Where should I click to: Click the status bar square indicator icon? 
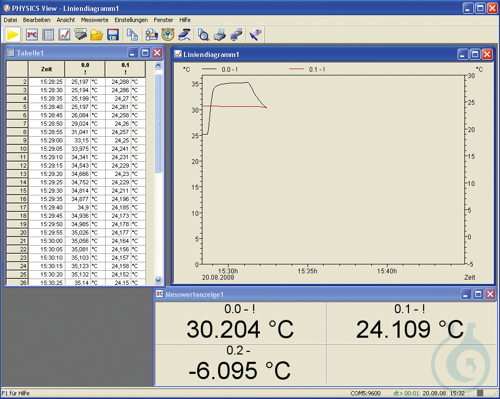[480, 393]
